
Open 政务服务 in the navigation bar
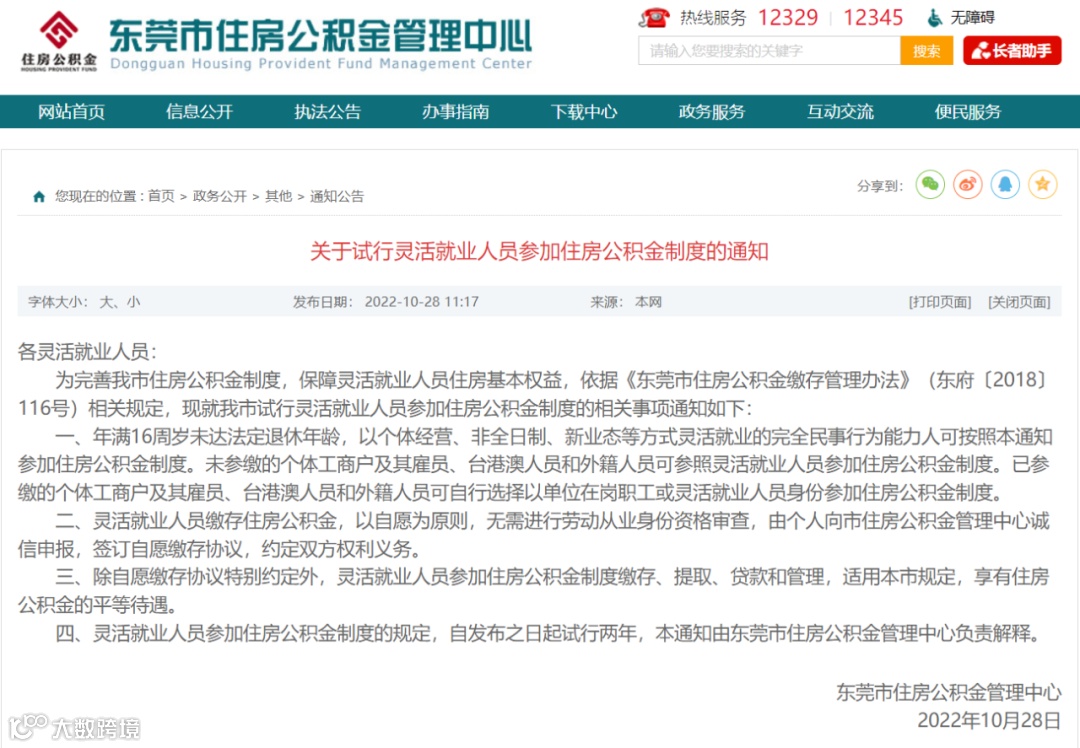click(712, 112)
